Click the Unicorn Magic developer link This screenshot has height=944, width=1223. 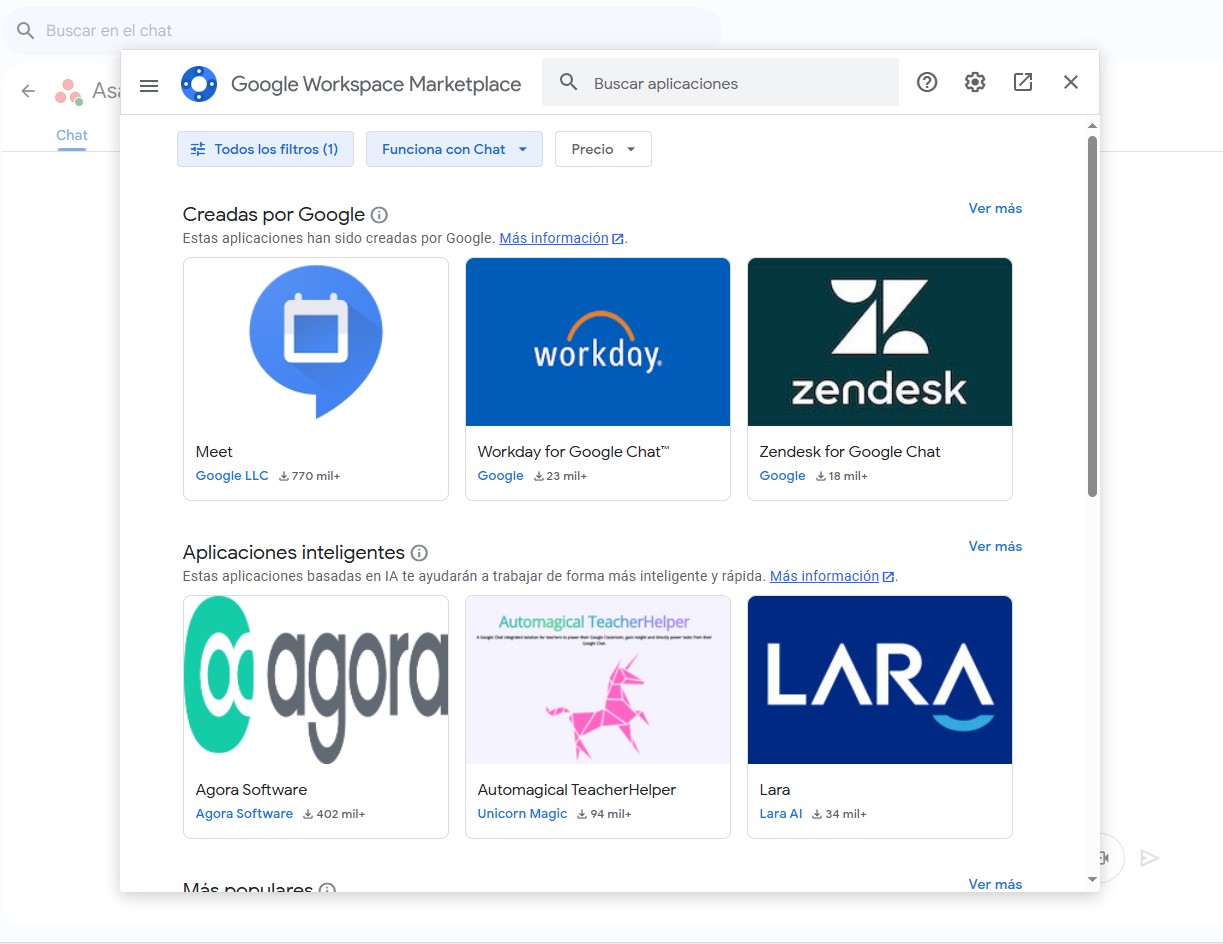pos(522,814)
